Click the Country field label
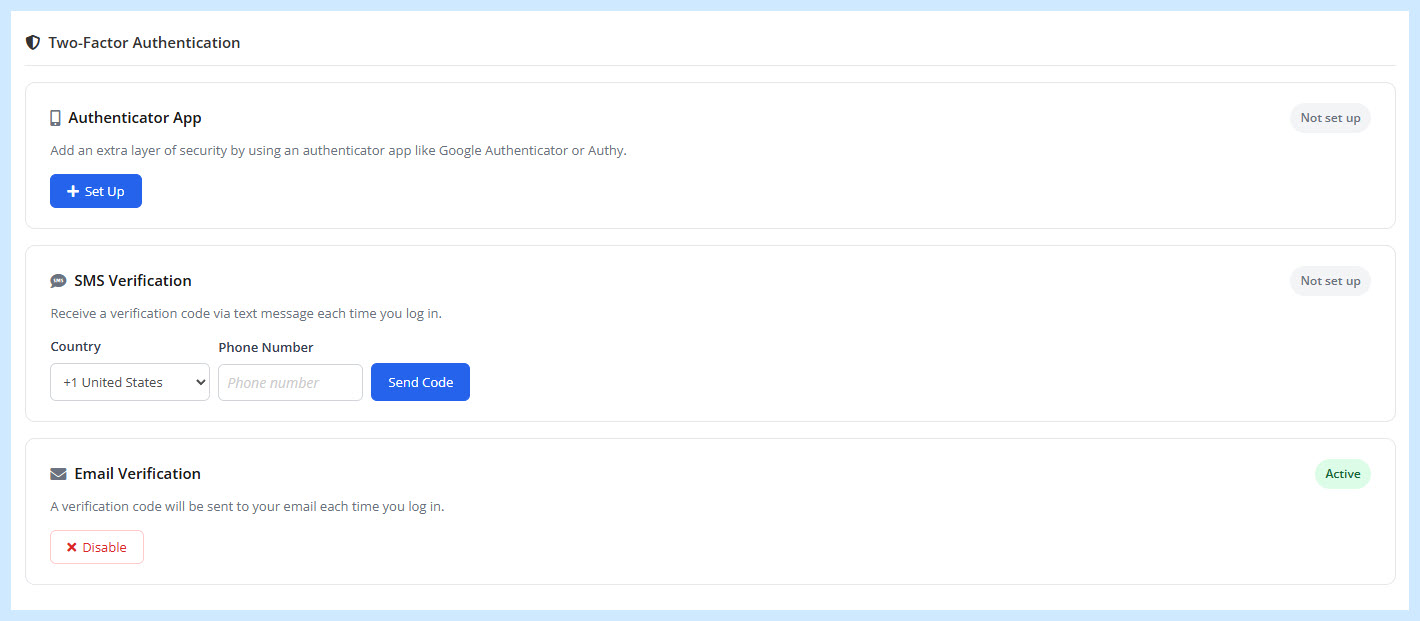 (x=76, y=347)
